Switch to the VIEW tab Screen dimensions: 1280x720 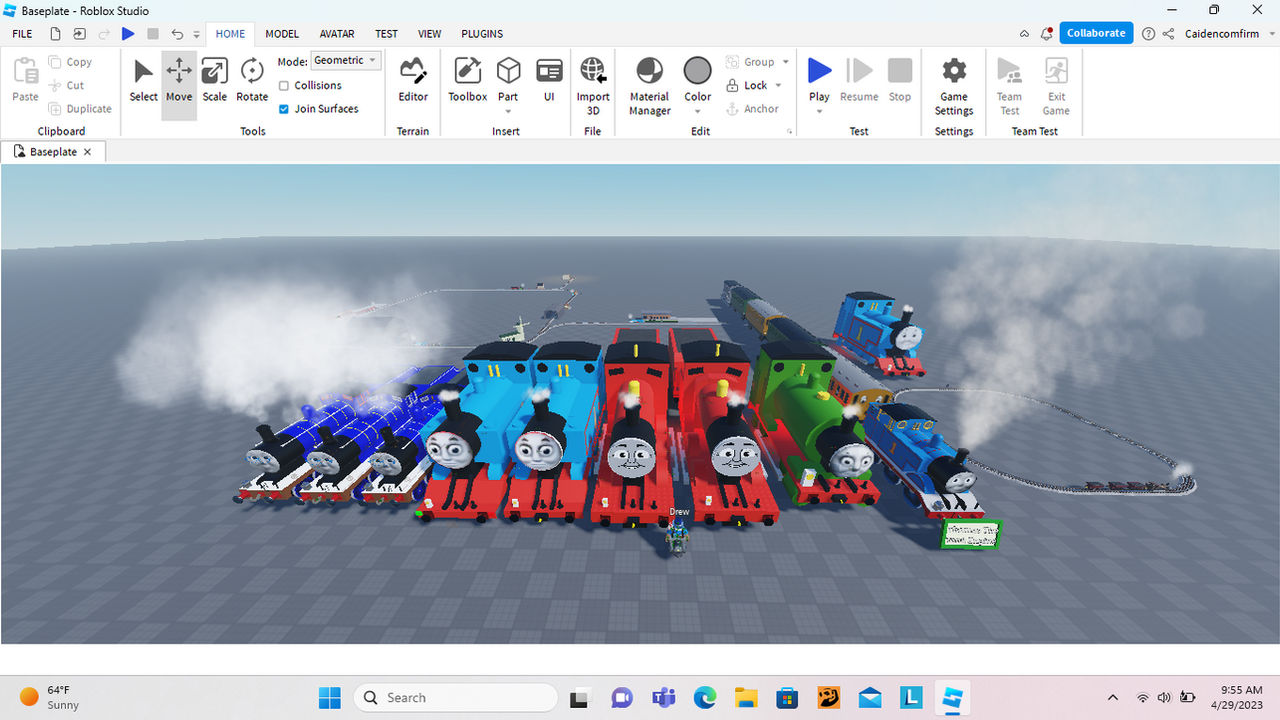[x=429, y=34]
